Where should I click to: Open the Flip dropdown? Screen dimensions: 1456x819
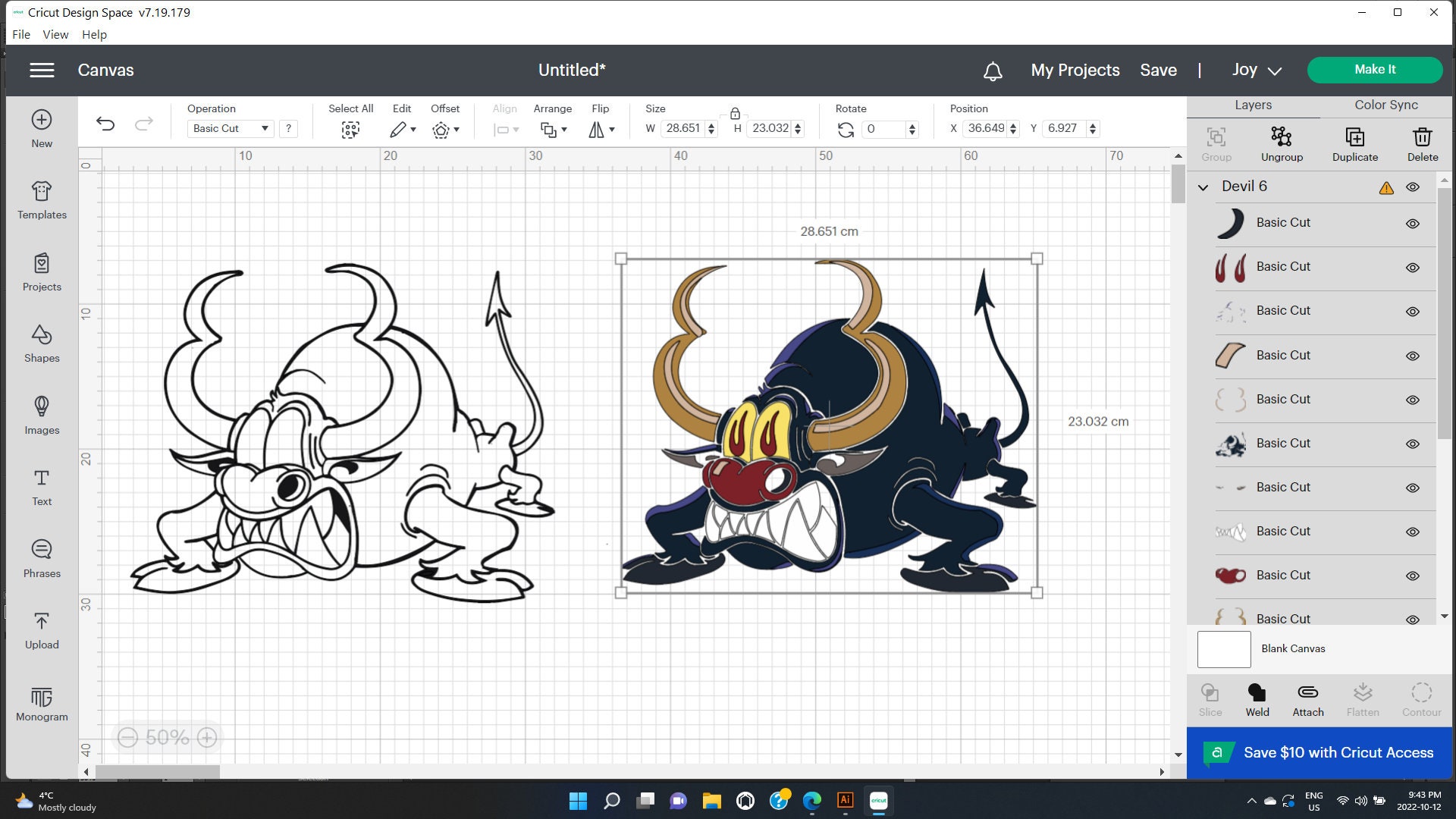[x=601, y=130]
